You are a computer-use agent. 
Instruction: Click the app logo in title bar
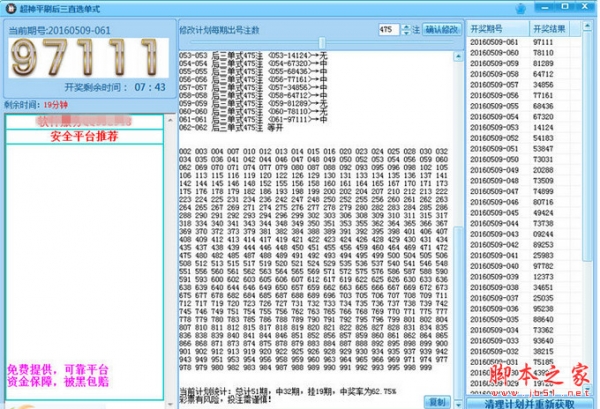pos(11,8)
